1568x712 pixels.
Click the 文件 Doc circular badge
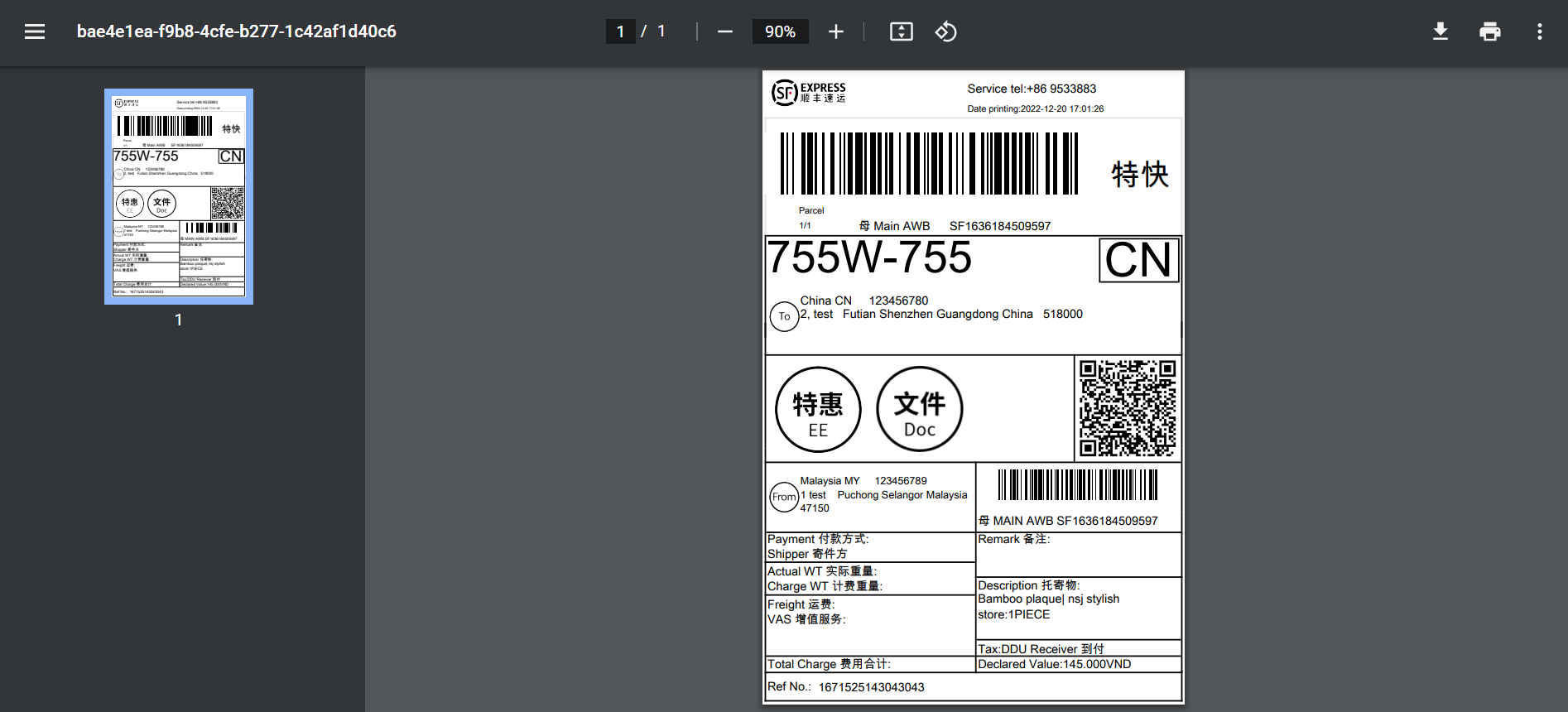pos(919,410)
